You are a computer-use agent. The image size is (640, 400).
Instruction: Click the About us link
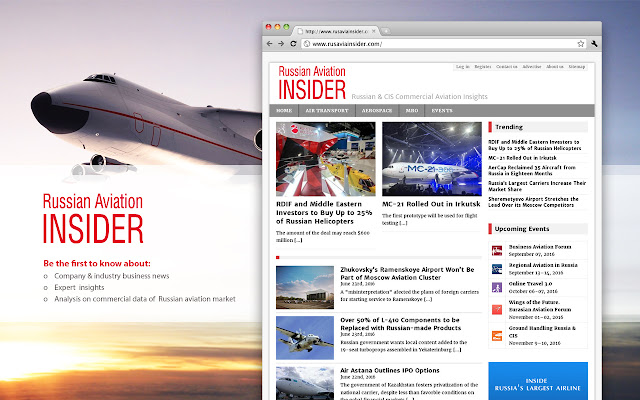tap(555, 67)
